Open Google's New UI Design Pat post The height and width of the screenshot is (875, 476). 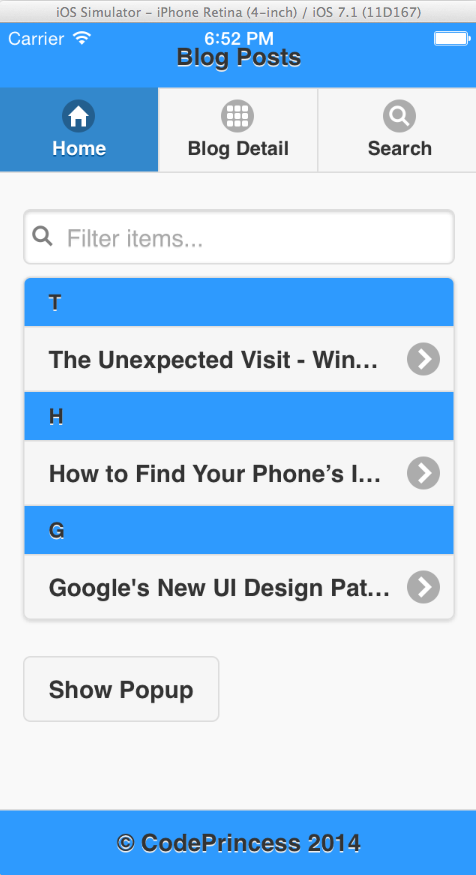click(239, 587)
